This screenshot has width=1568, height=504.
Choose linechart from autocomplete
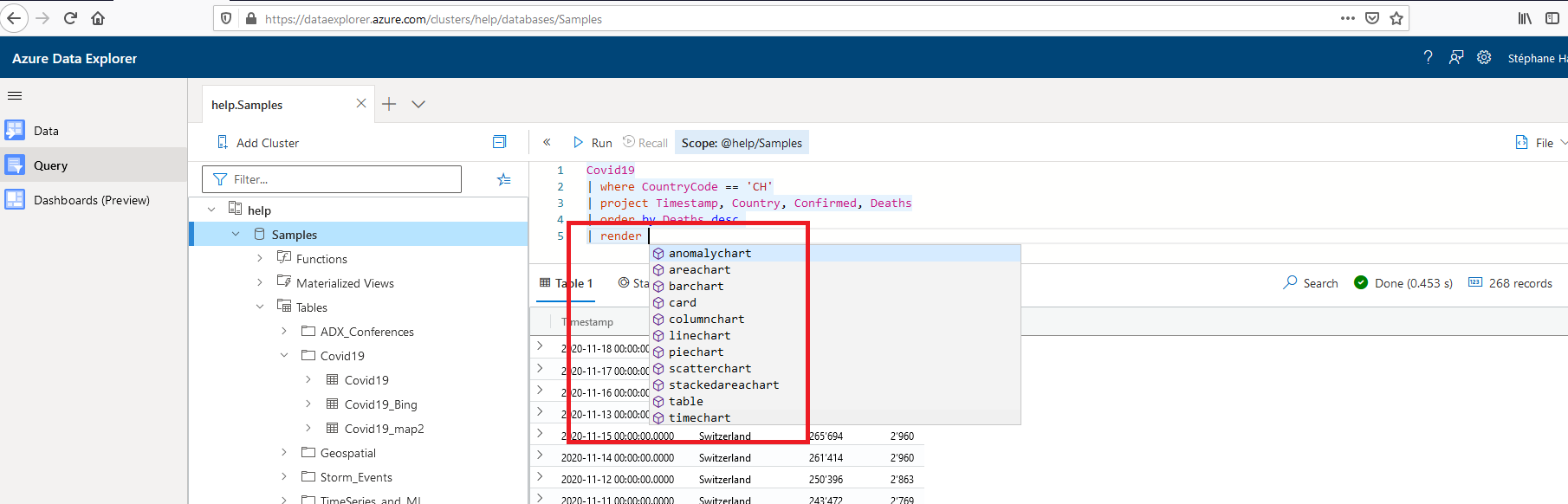(835, 335)
